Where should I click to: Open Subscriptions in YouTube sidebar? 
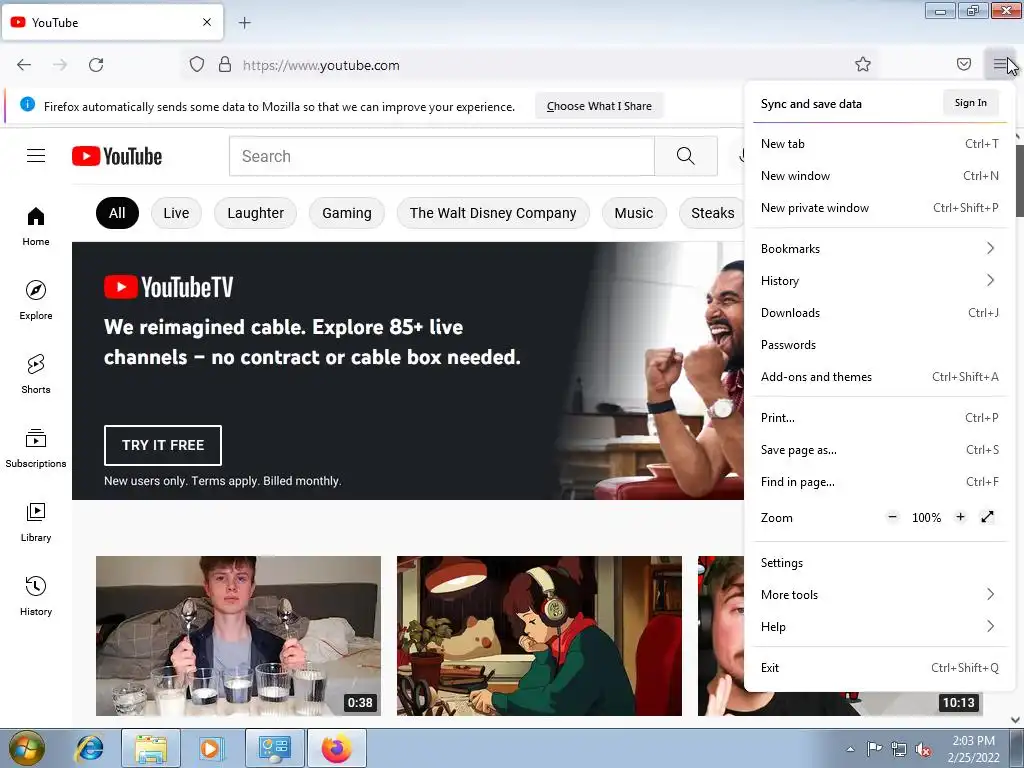[36, 448]
